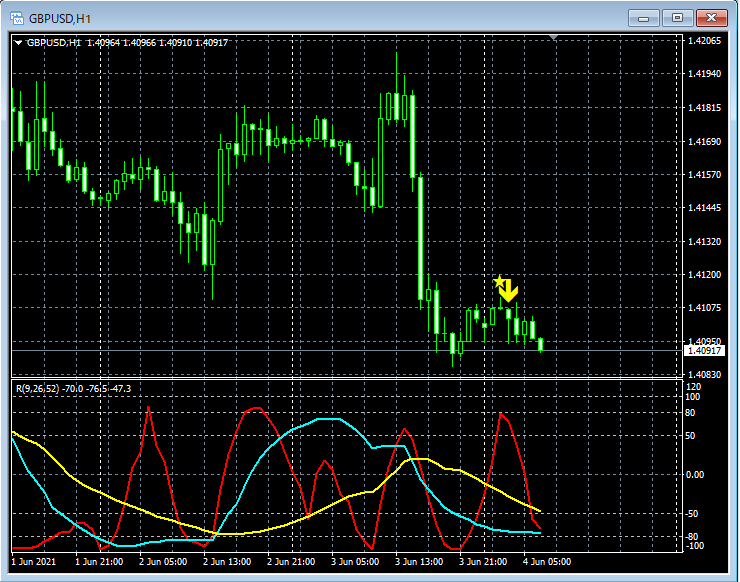The image size is (740, 582).
Task: Minimize the GBPUSD,H1 chart window
Action: point(643,18)
